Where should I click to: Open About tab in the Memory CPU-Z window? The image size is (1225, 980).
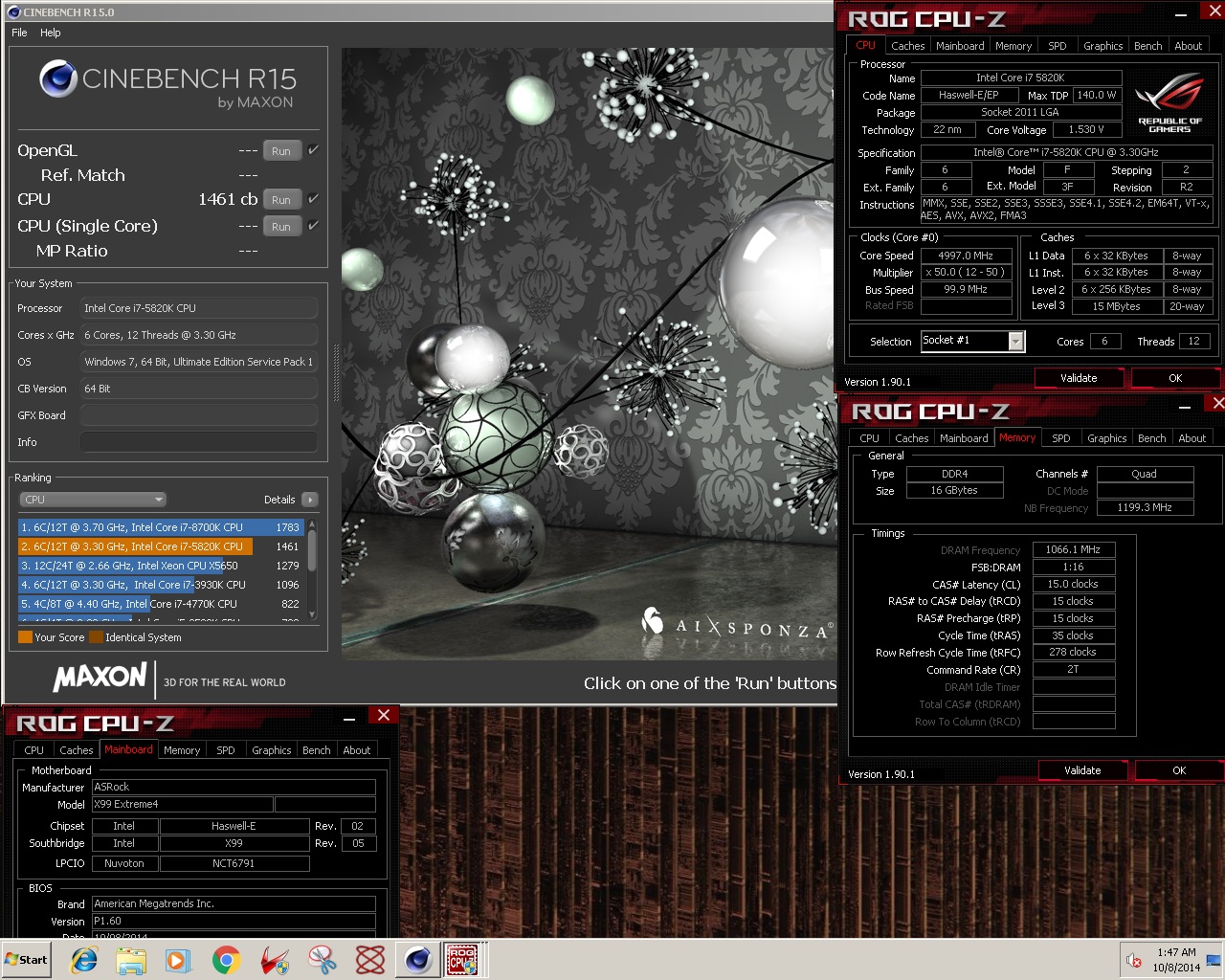[1192, 438]
